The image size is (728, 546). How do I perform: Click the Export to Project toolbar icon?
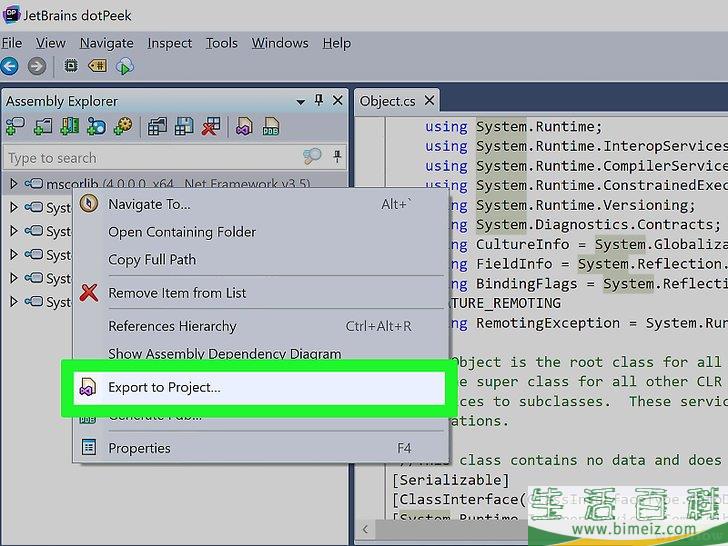pyautogui.click(x=244, y=126)
